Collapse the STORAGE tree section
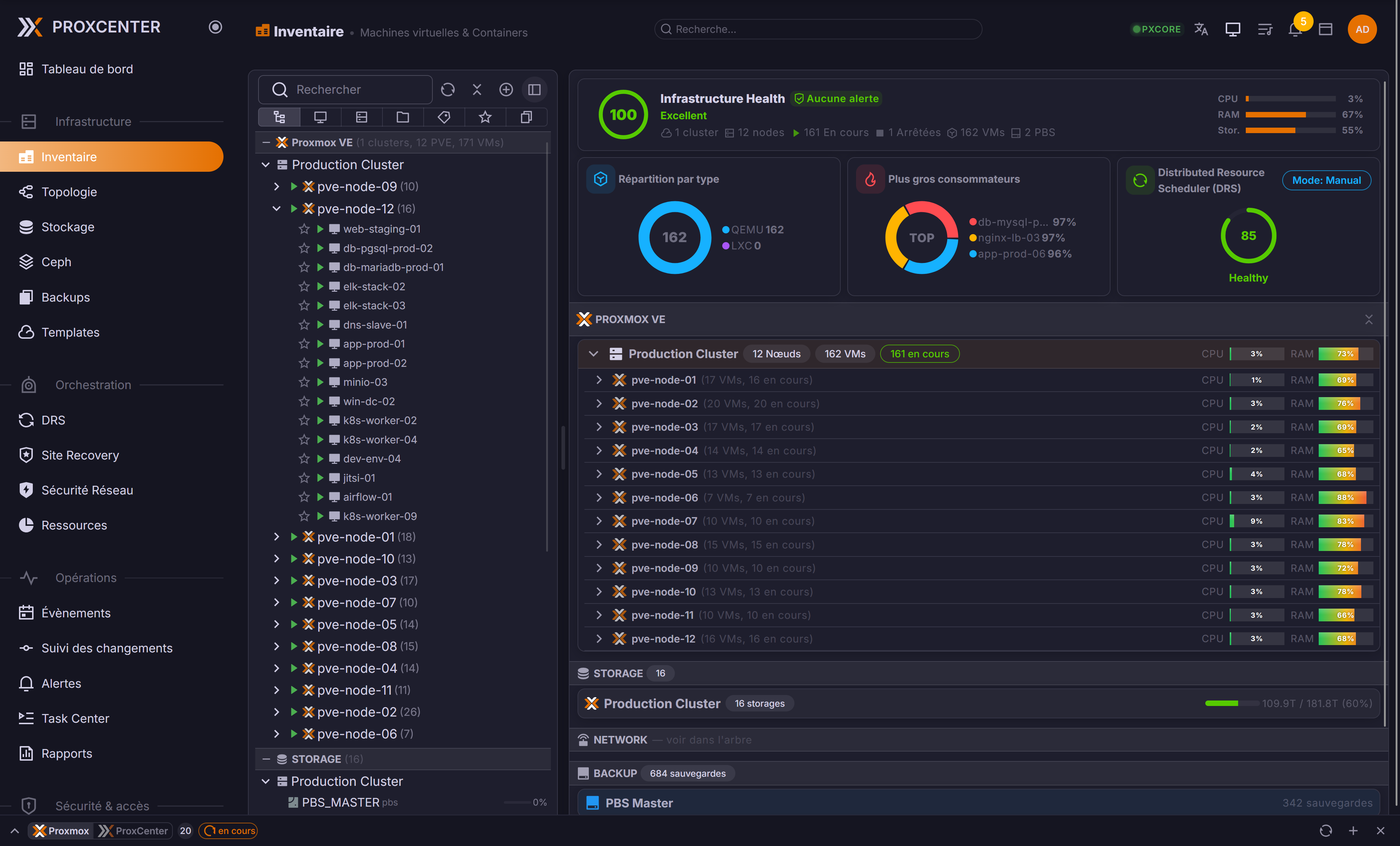The image size is (1400, 846). (266, 759)
